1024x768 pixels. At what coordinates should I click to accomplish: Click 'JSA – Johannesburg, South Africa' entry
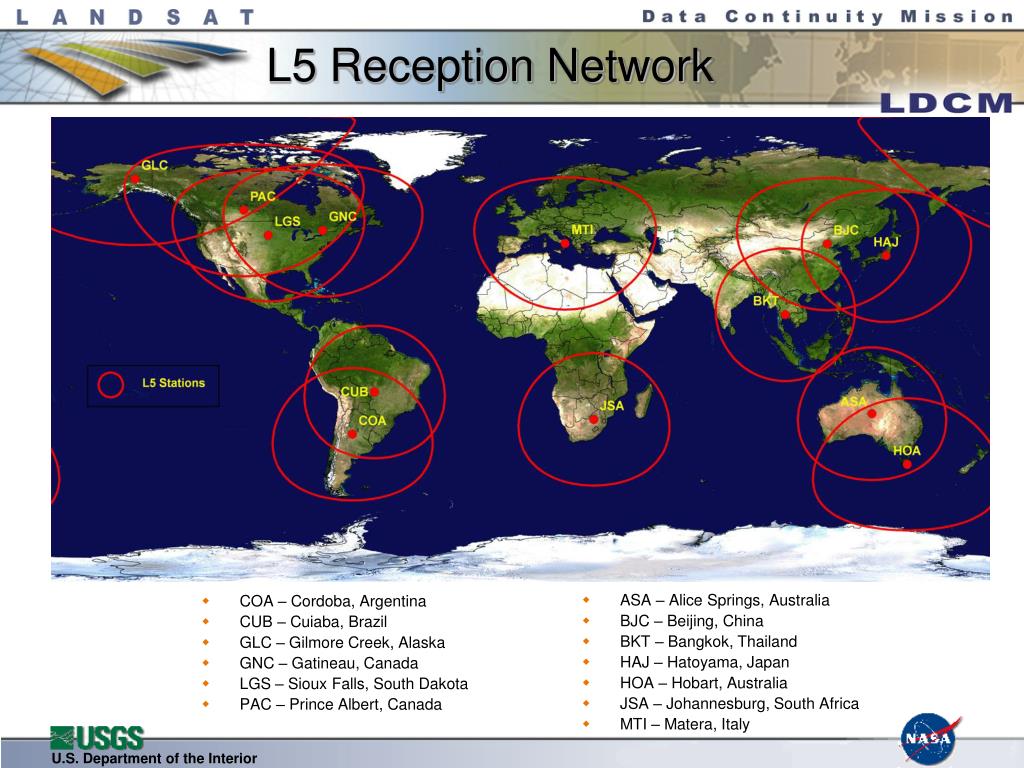(x=739, y=703)
